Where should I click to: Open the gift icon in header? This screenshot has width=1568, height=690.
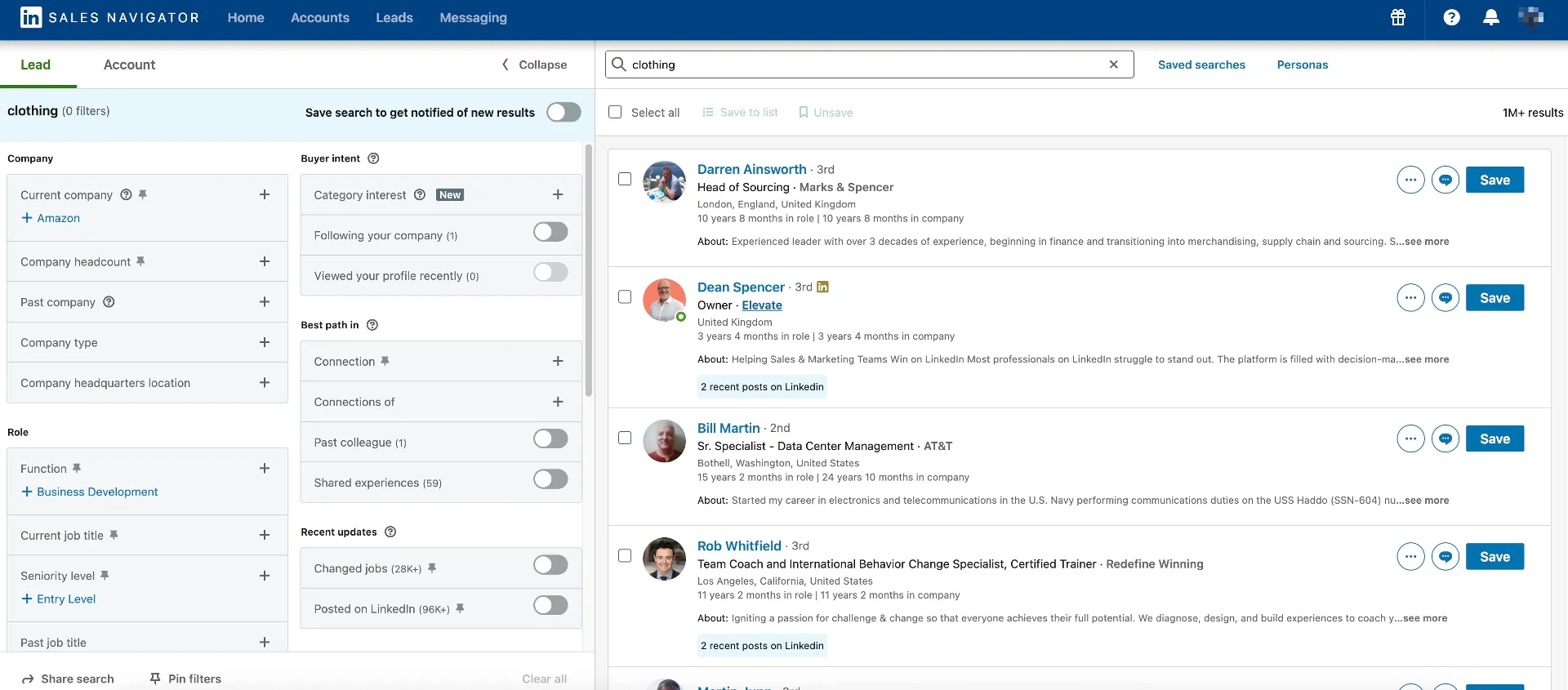click(1398, 17)
